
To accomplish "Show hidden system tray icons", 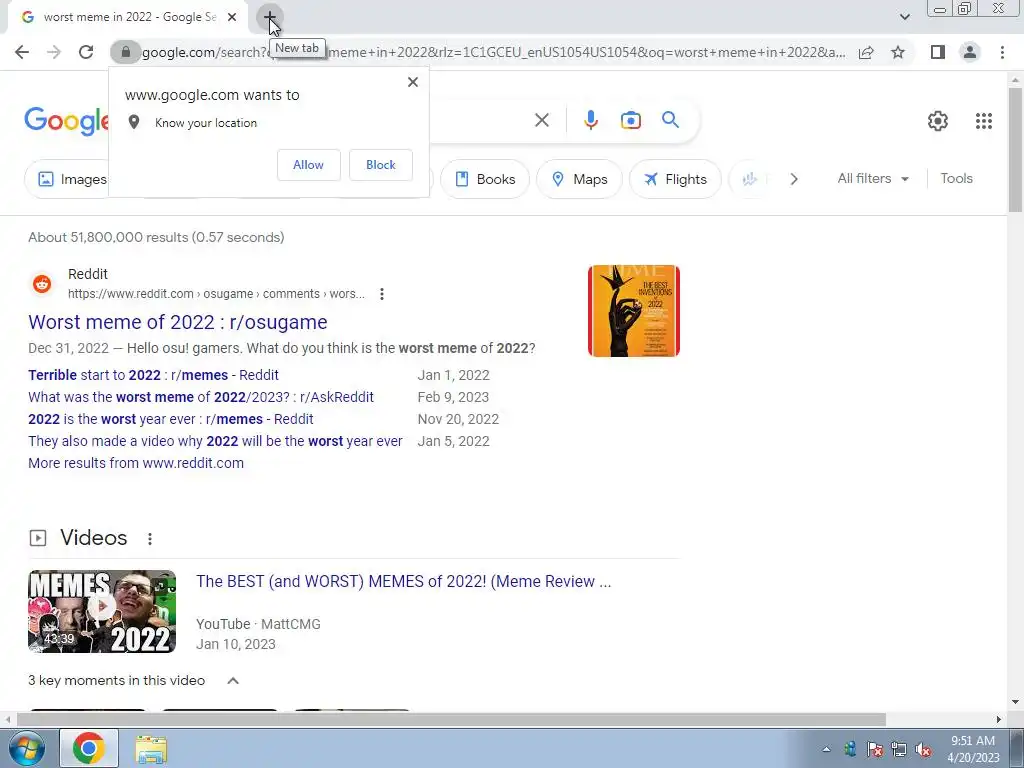I will (826, 749).
